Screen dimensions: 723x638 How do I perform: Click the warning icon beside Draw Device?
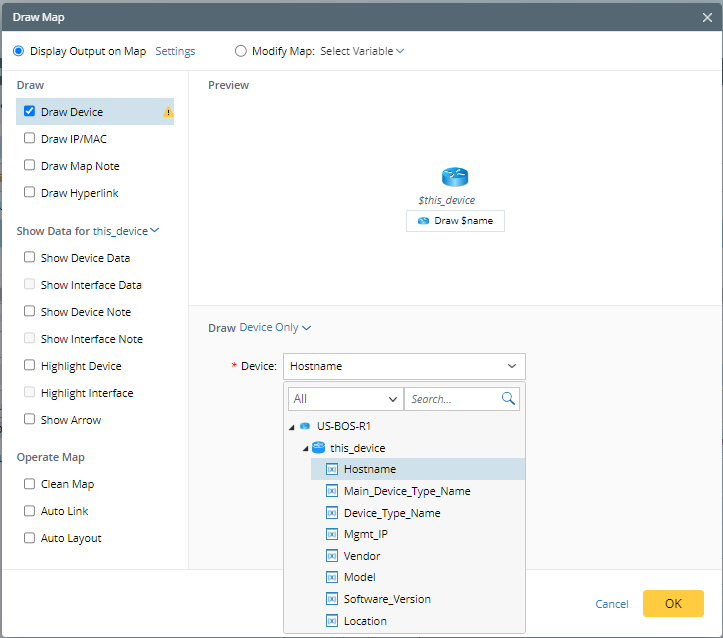point(168,112)
